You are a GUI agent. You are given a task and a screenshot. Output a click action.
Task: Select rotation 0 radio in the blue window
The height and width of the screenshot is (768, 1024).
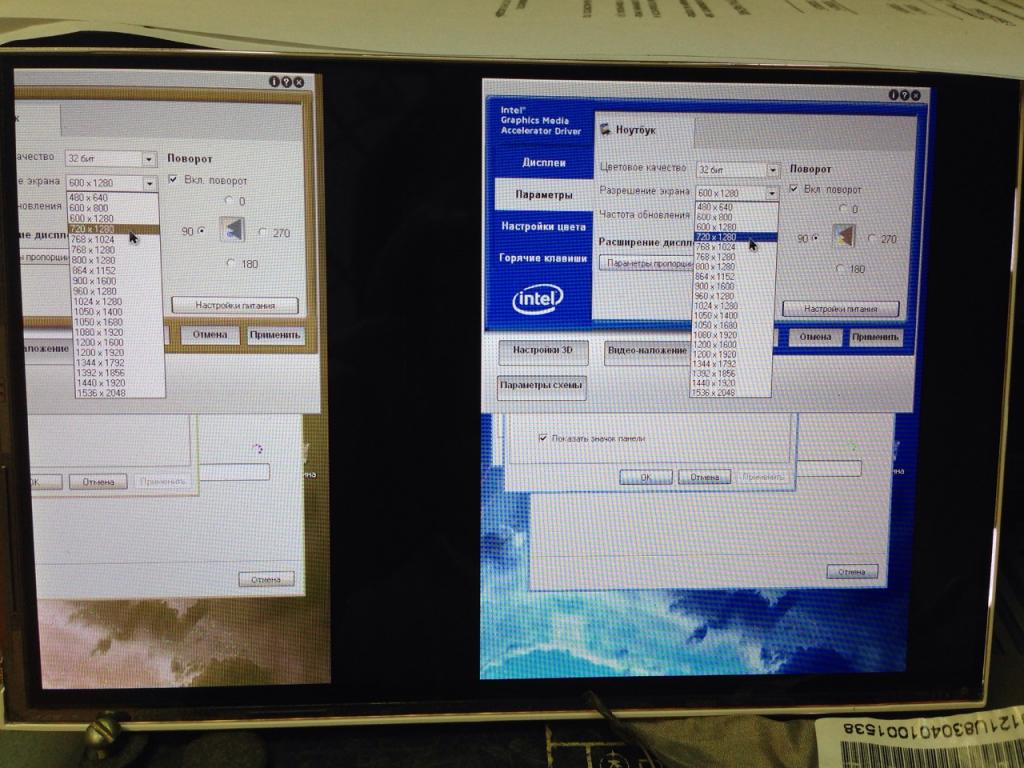[x=844, y=209]
